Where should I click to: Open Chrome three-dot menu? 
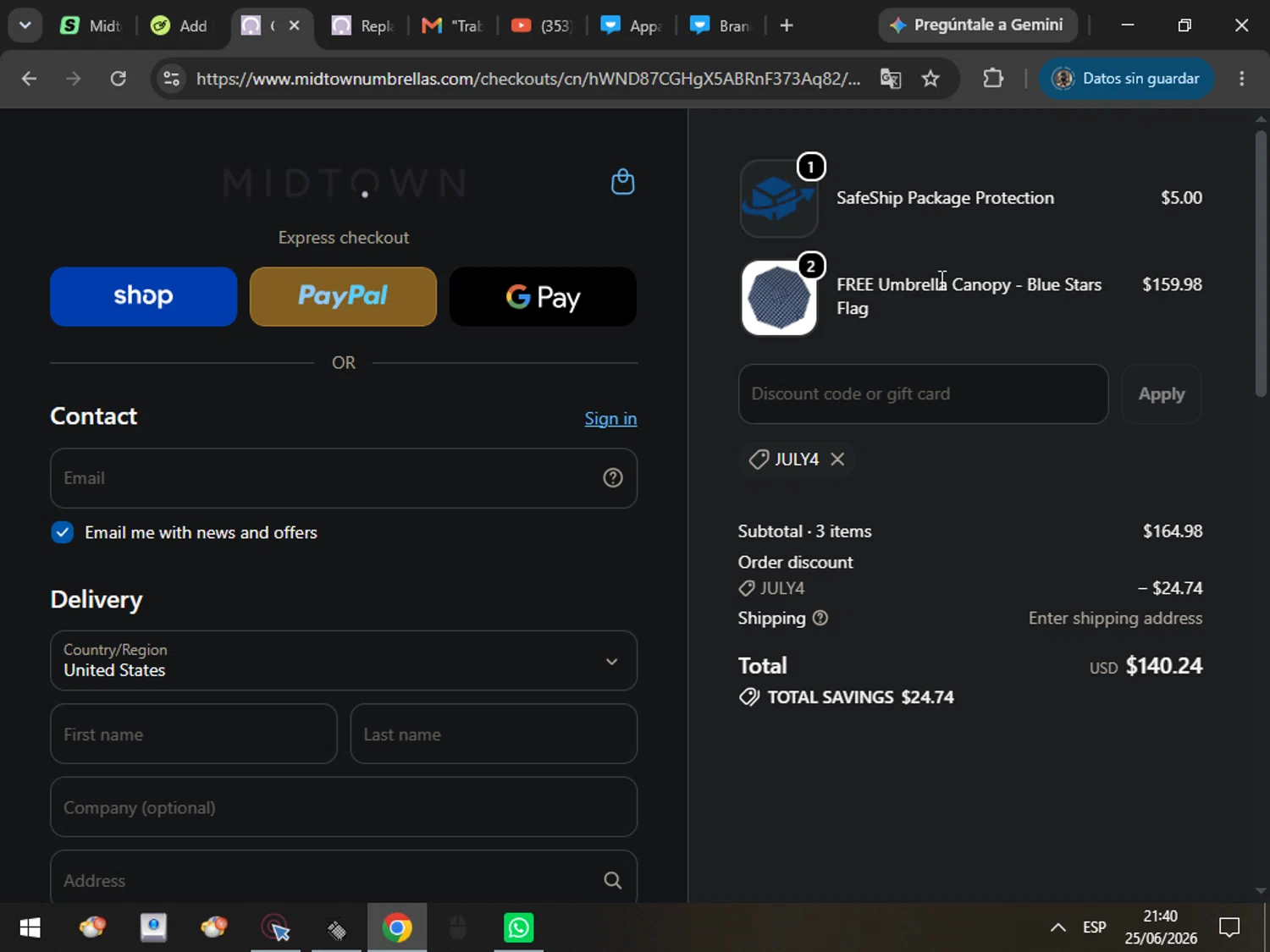1242,79
